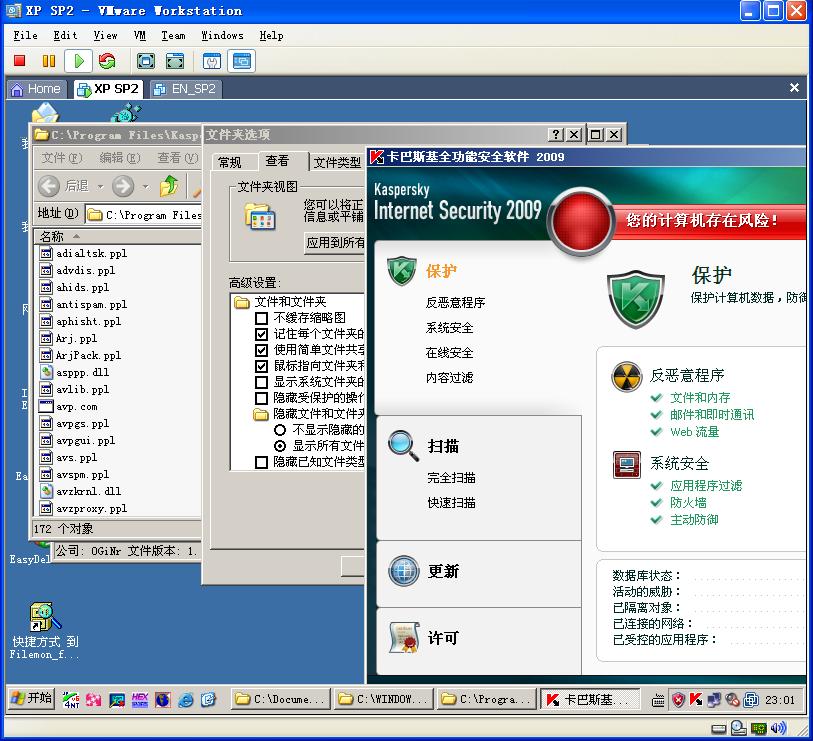Click the red Power Off button in VMware toolbar

[20, 61]
